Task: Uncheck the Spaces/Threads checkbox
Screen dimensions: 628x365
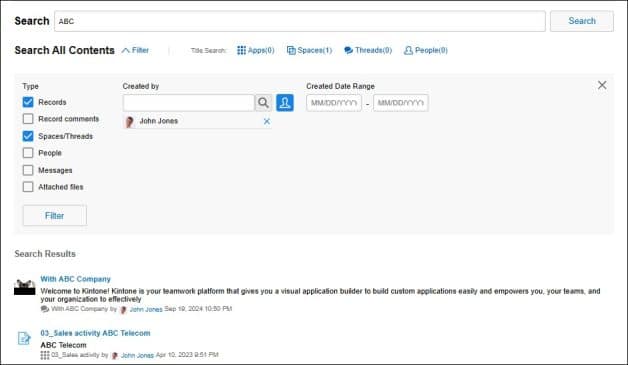Action: 28,136
